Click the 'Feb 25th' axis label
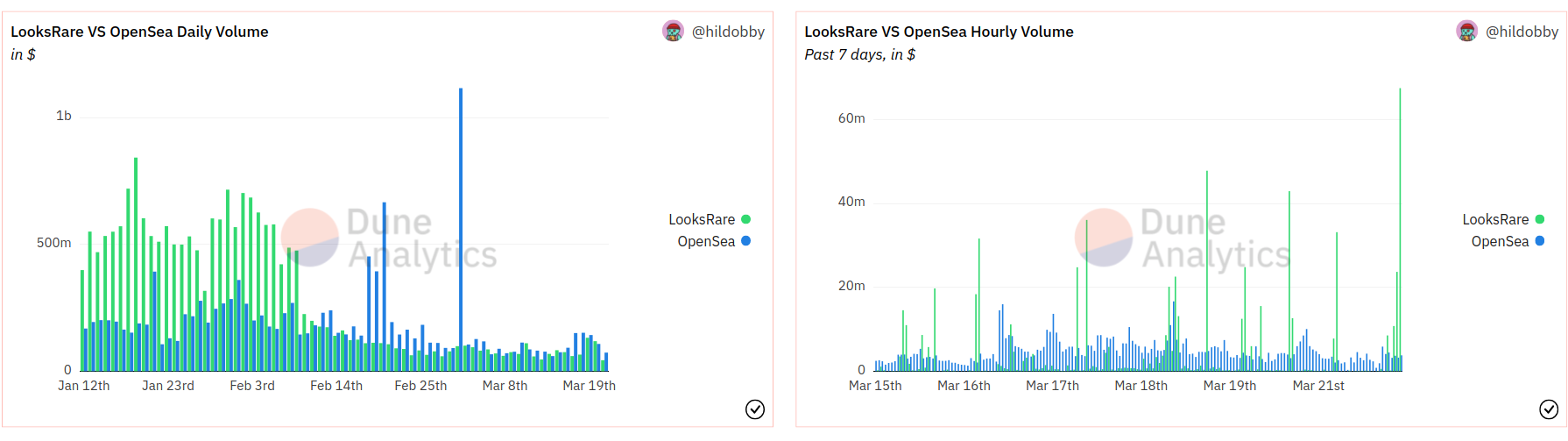The width and height of the screenshot is (1568, 441). coord(420,386)
